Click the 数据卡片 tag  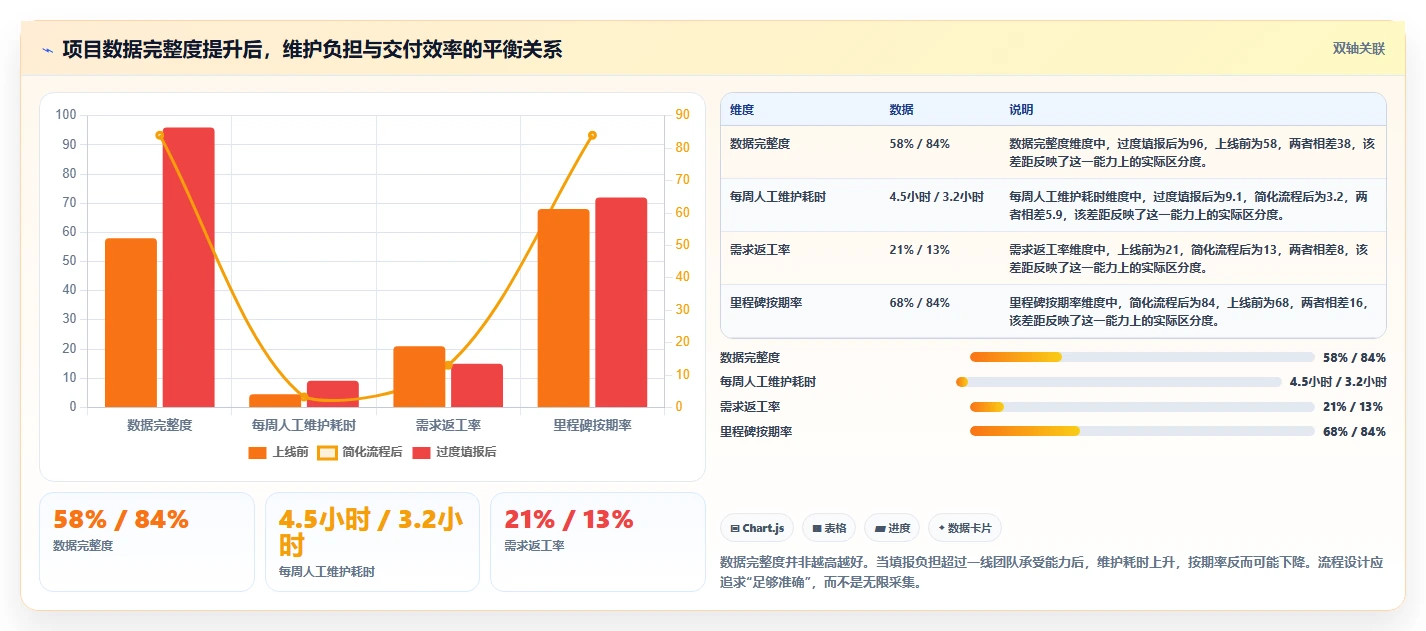(965, 528)
